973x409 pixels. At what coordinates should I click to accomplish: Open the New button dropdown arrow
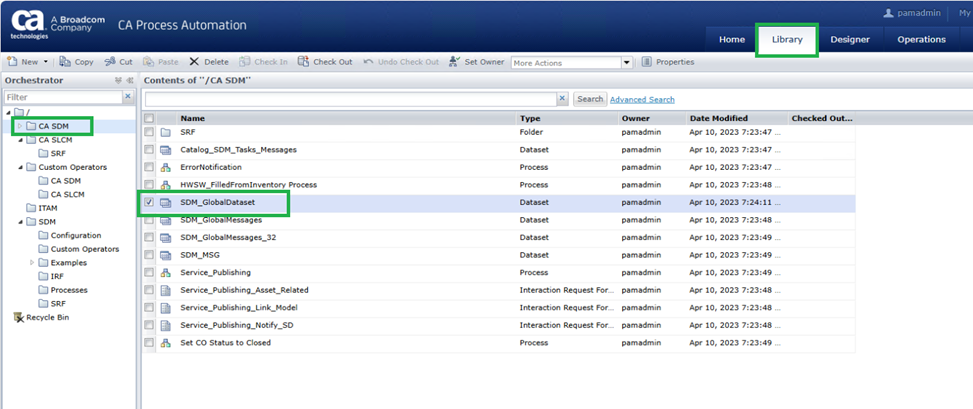coord(45,62)
